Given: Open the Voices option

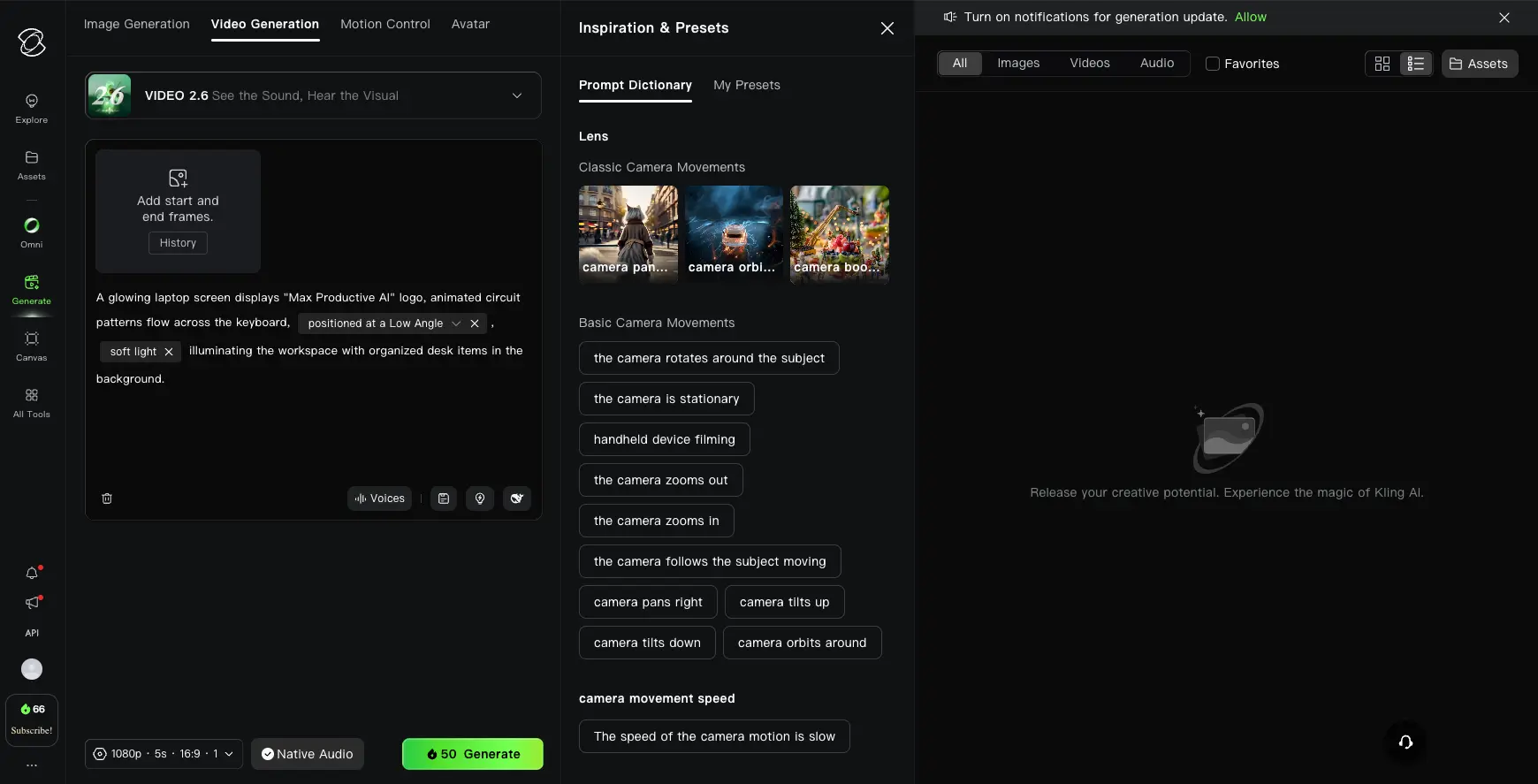Looking at the screenshot, I should (379, 499).
